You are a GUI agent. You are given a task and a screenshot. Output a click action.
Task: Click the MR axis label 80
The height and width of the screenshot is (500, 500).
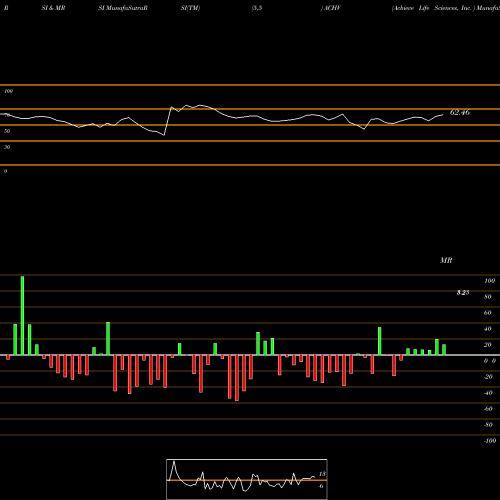click(488, 297)
